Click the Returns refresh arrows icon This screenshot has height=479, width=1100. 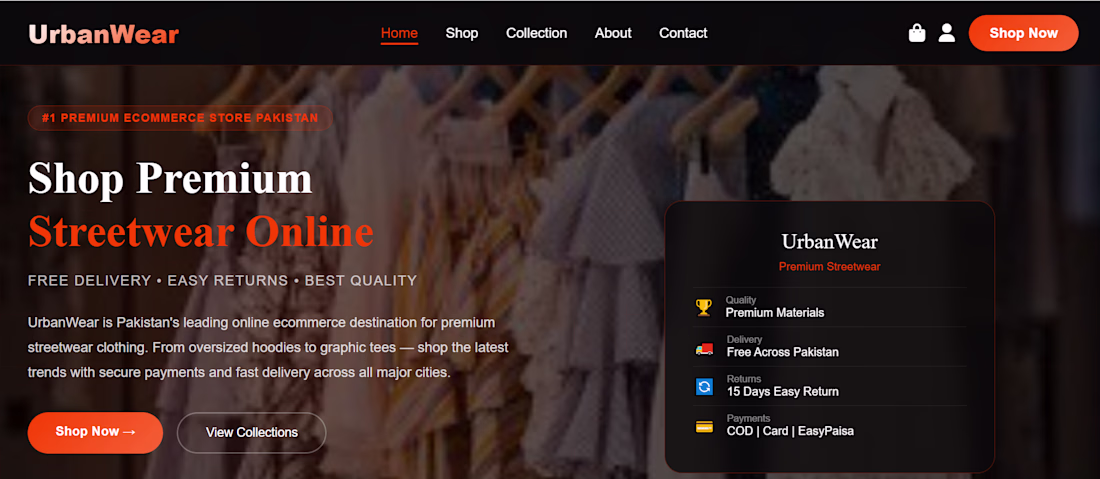[704, 386]
